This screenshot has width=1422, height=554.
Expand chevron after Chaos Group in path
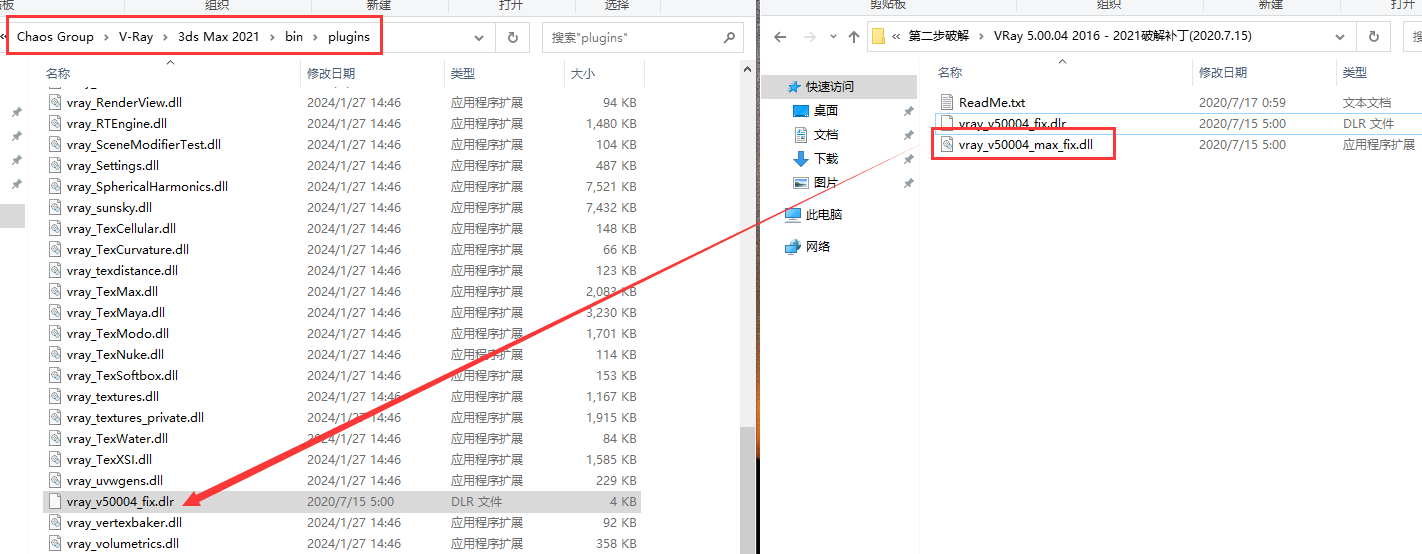(x=106, y=37)
